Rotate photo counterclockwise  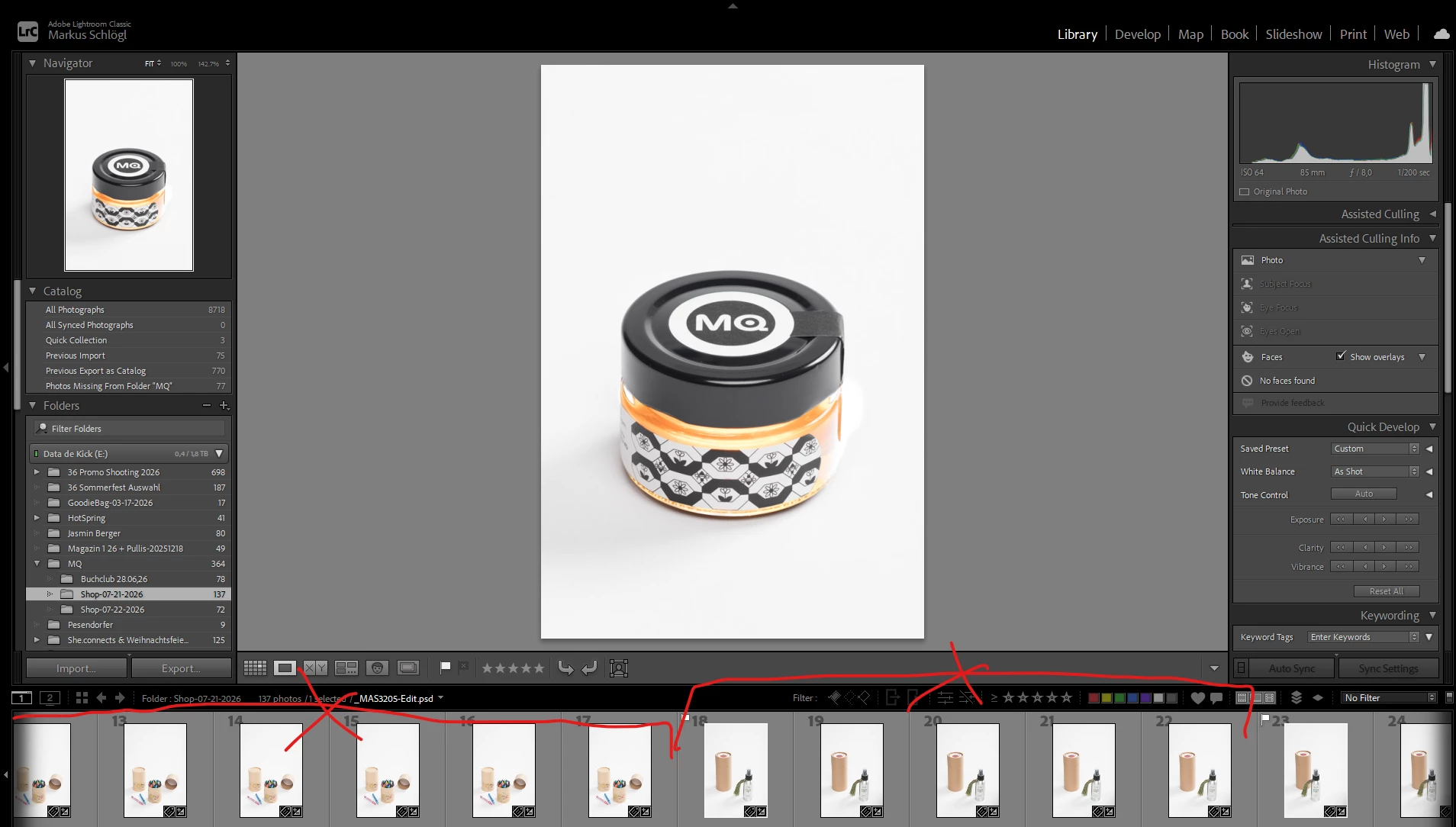[565, 668]
